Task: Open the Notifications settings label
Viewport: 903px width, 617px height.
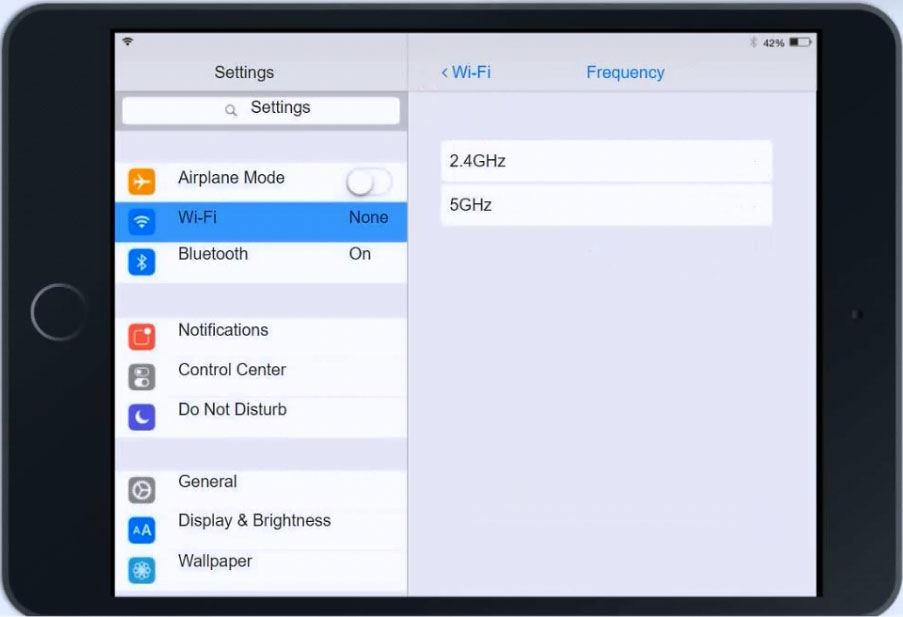Action: (223, 330)
